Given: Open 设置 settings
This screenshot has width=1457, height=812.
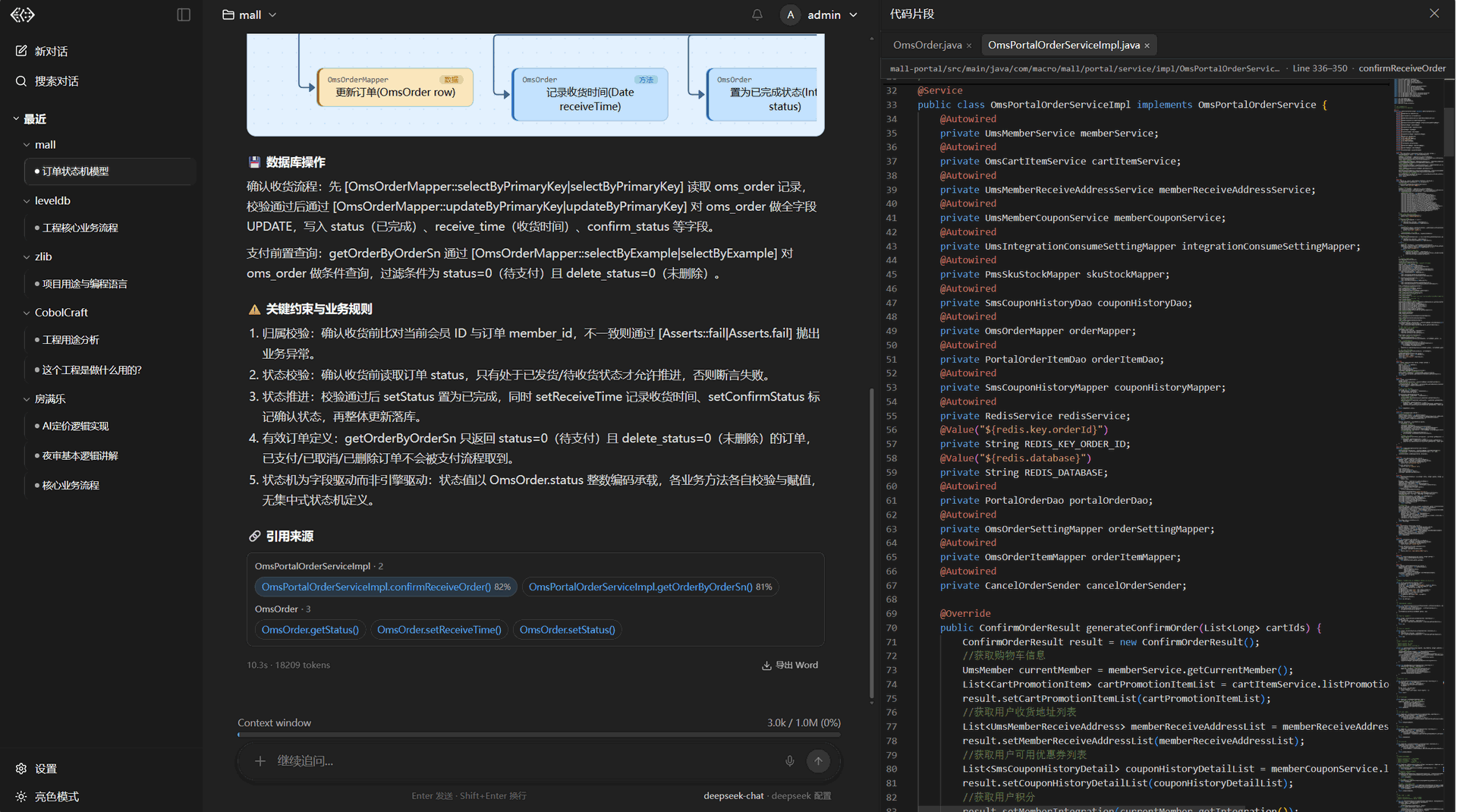Looking at the screenshot, I should (x=36, y=768).
